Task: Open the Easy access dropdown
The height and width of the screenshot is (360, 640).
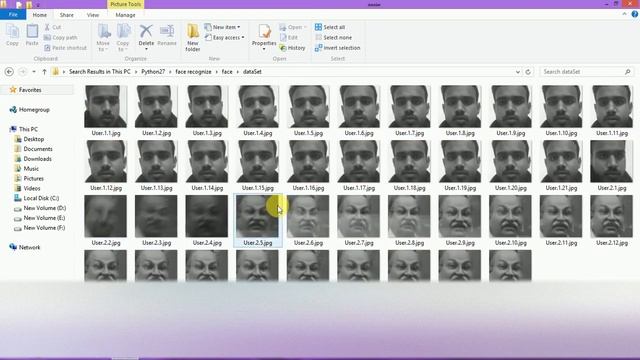Action: click(x=224, y=38)
